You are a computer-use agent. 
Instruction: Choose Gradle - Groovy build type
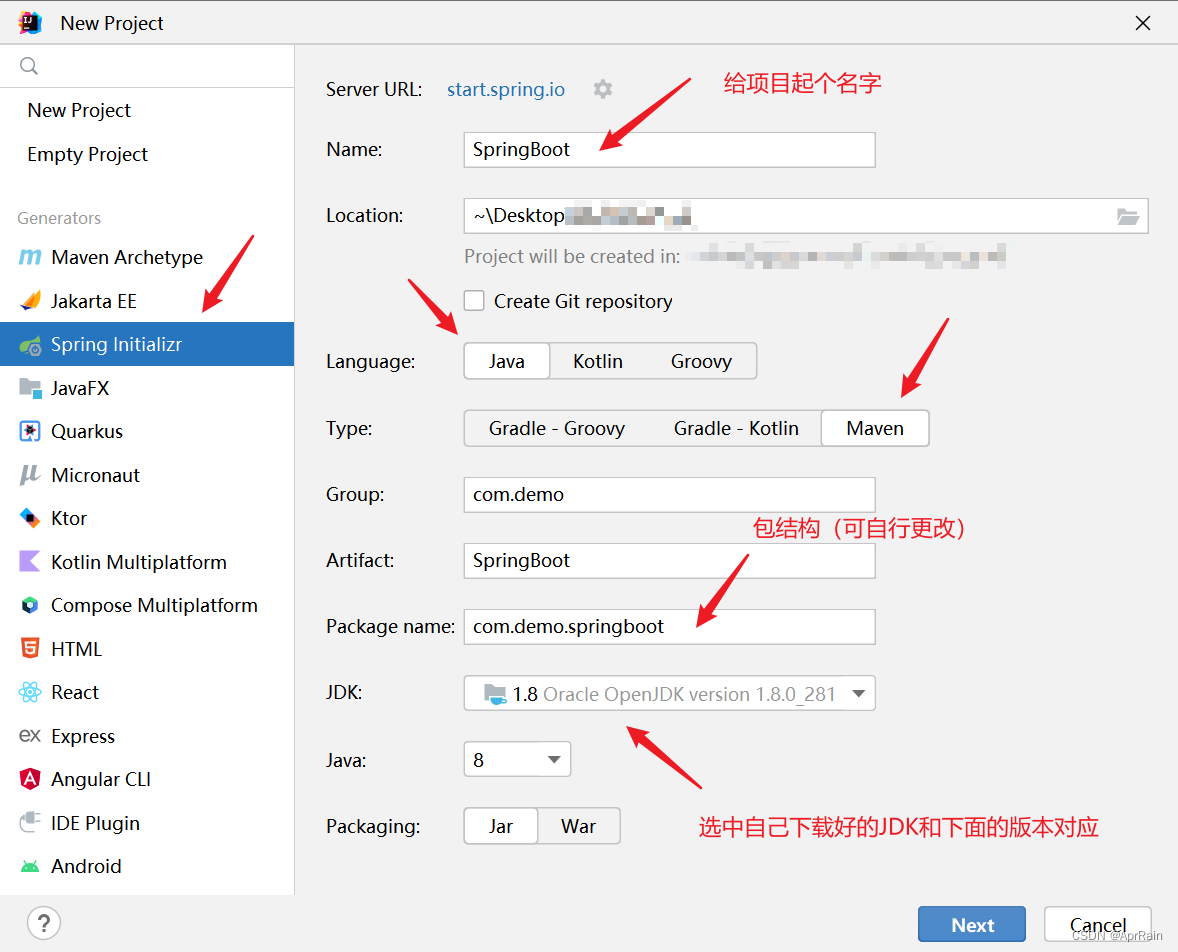coord(557,428)
